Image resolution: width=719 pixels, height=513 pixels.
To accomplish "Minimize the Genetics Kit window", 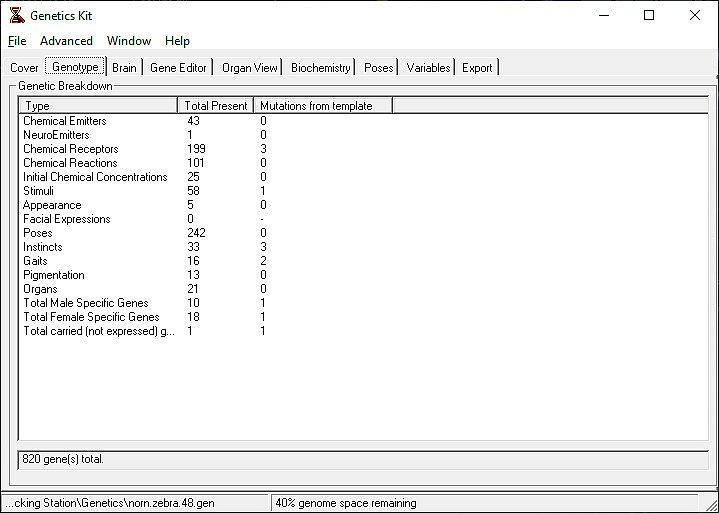I will 604,15.
